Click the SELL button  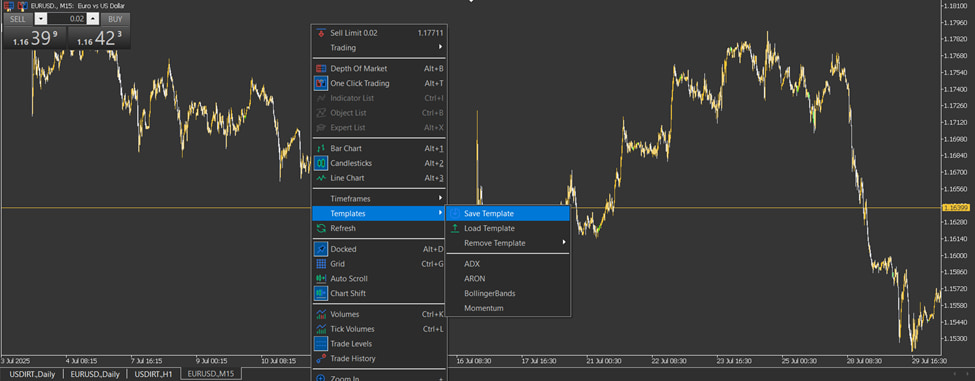[x=18, y=19]
